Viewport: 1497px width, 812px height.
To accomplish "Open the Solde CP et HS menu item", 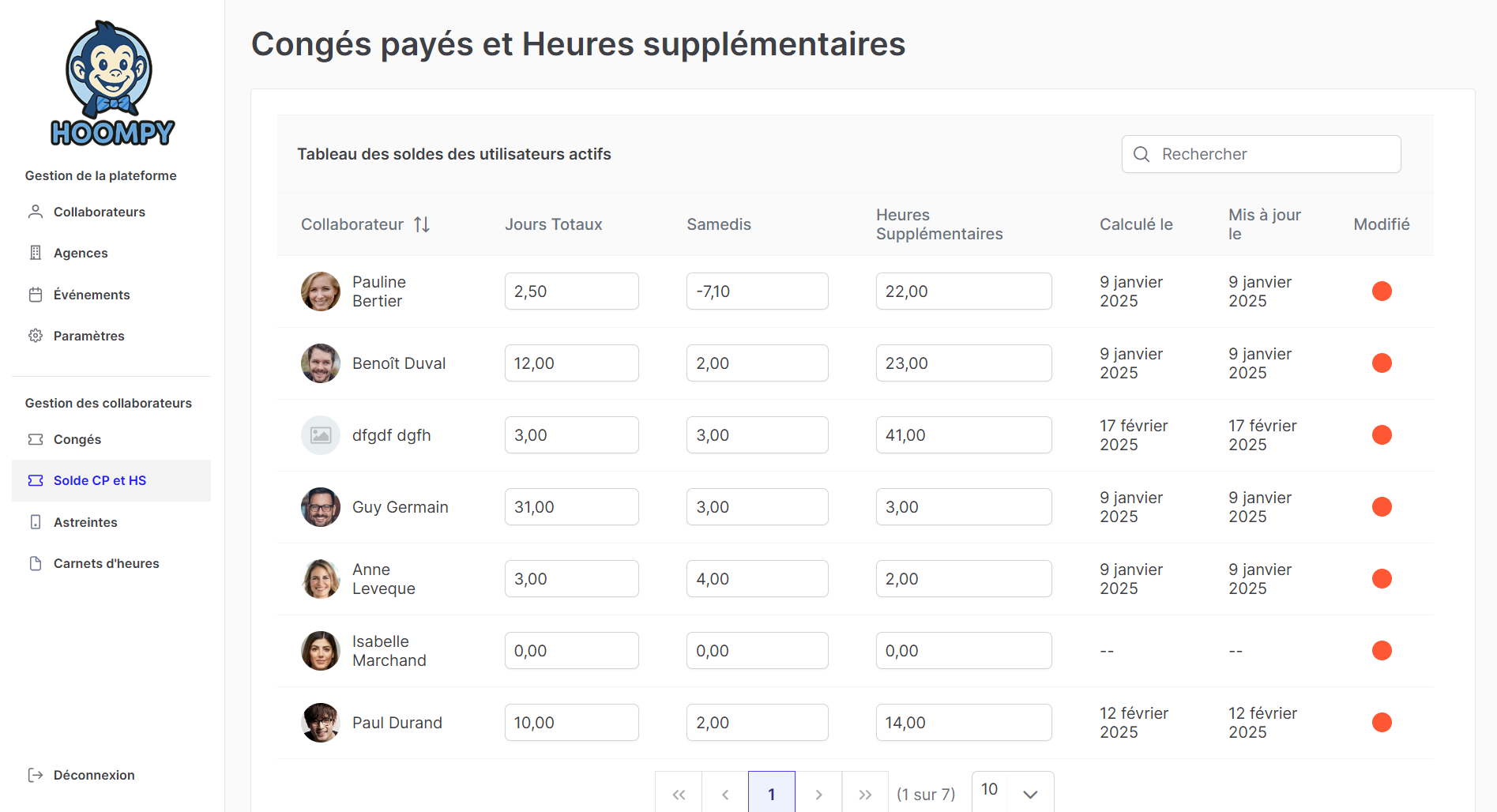I will click(x=100, y=480).
